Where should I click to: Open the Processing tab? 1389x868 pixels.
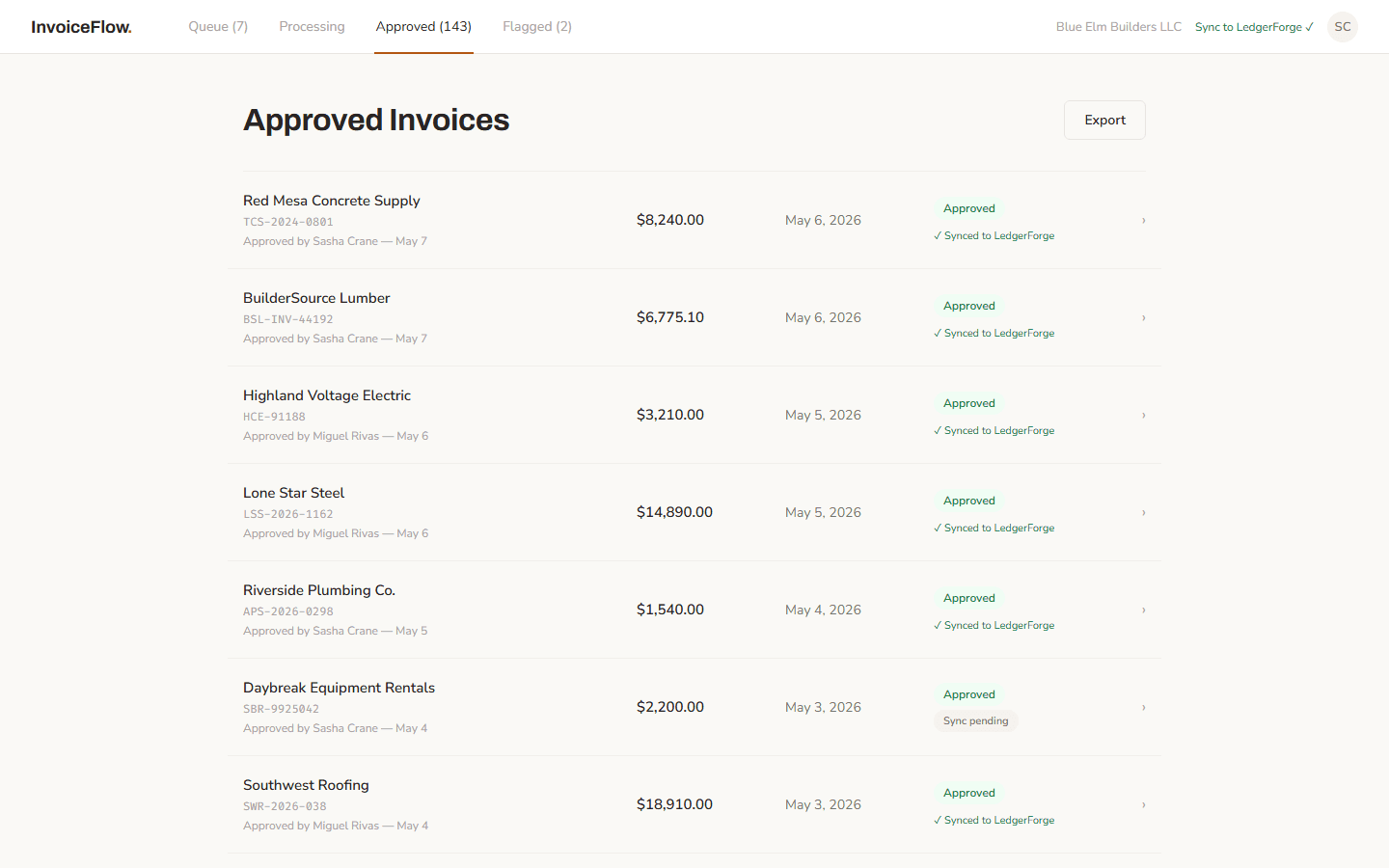click(x=312, y=27)
